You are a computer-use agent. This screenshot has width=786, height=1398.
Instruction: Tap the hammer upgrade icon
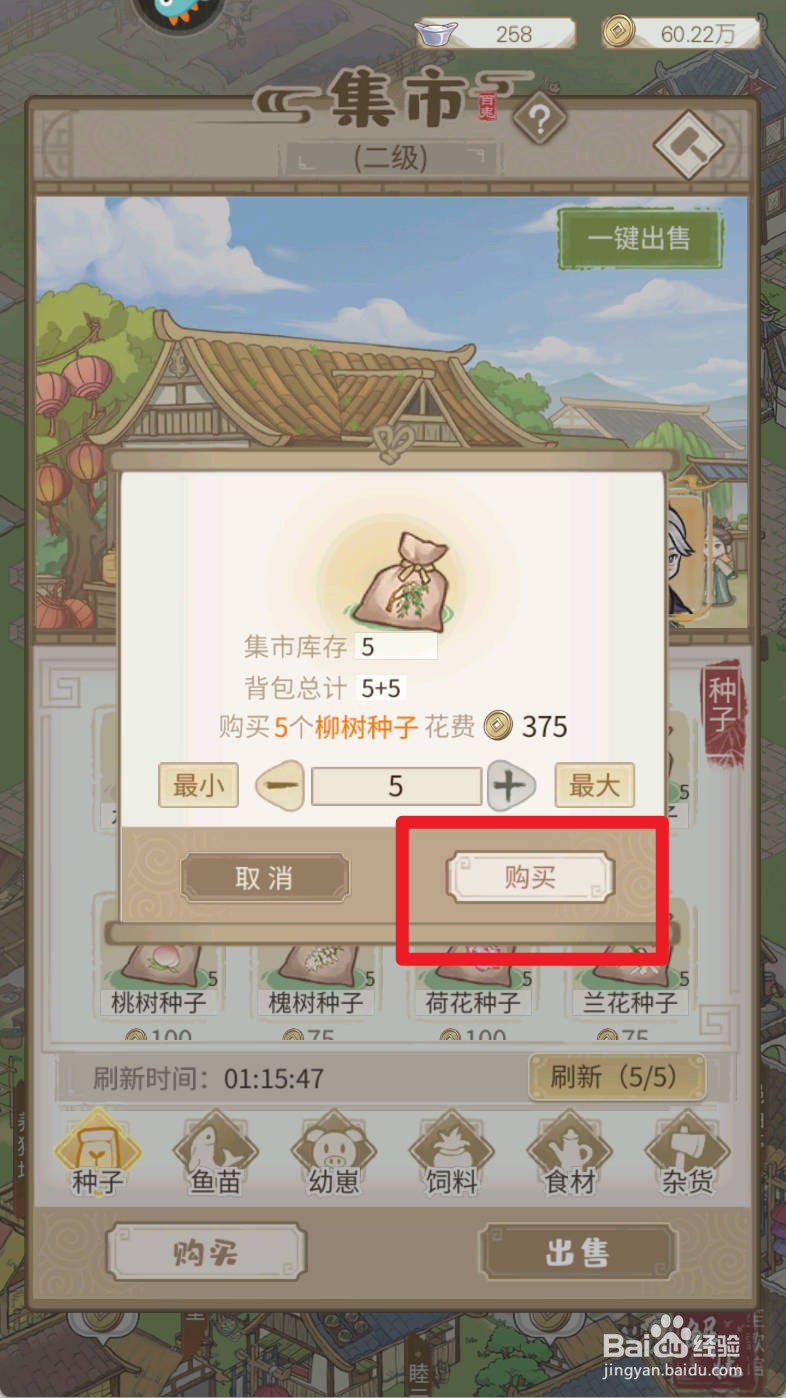(x=689, y=144)
